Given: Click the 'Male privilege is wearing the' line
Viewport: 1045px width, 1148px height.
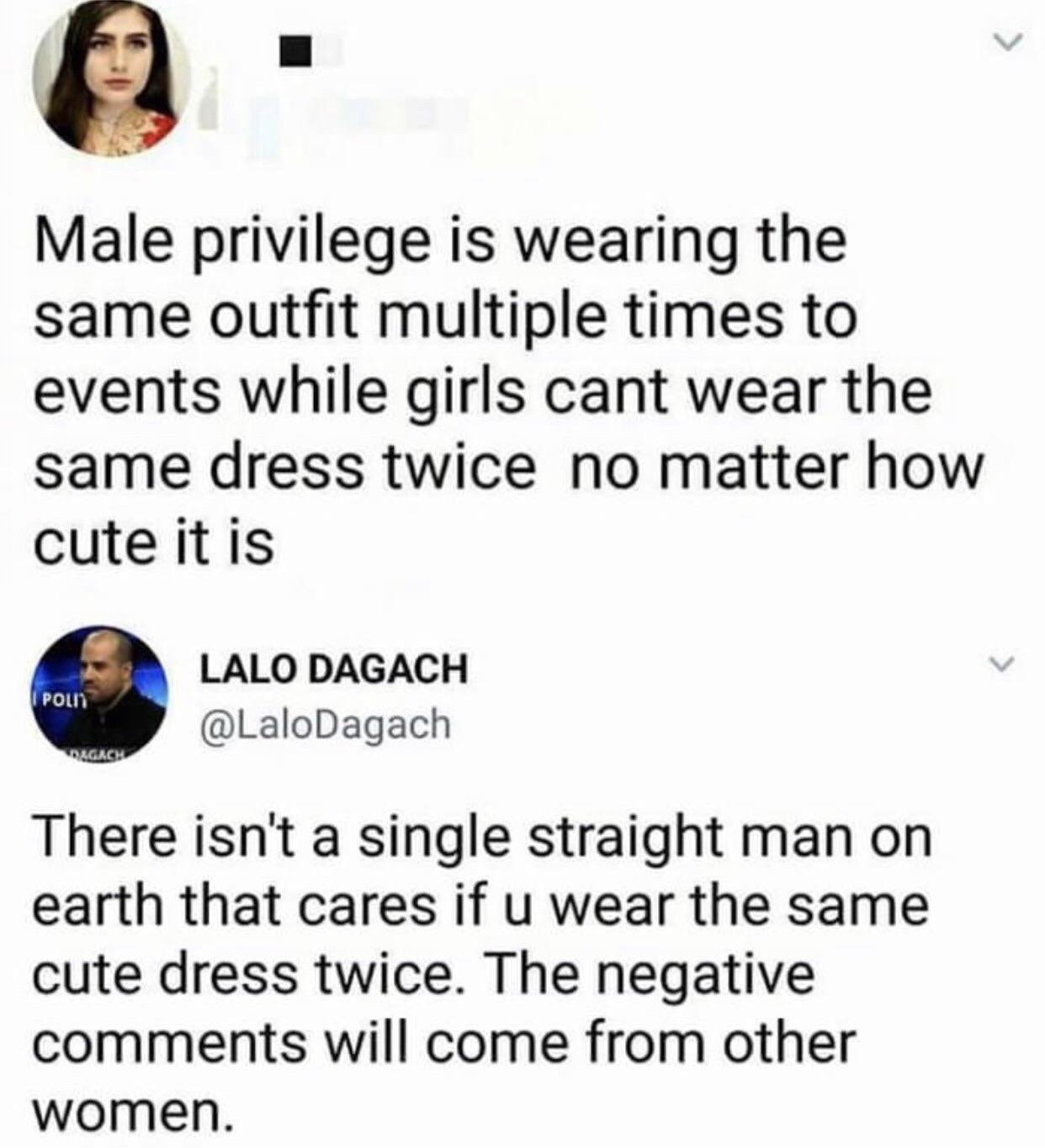Looking at the screenshot, I should pyautogui.click(x=440, y=244).
